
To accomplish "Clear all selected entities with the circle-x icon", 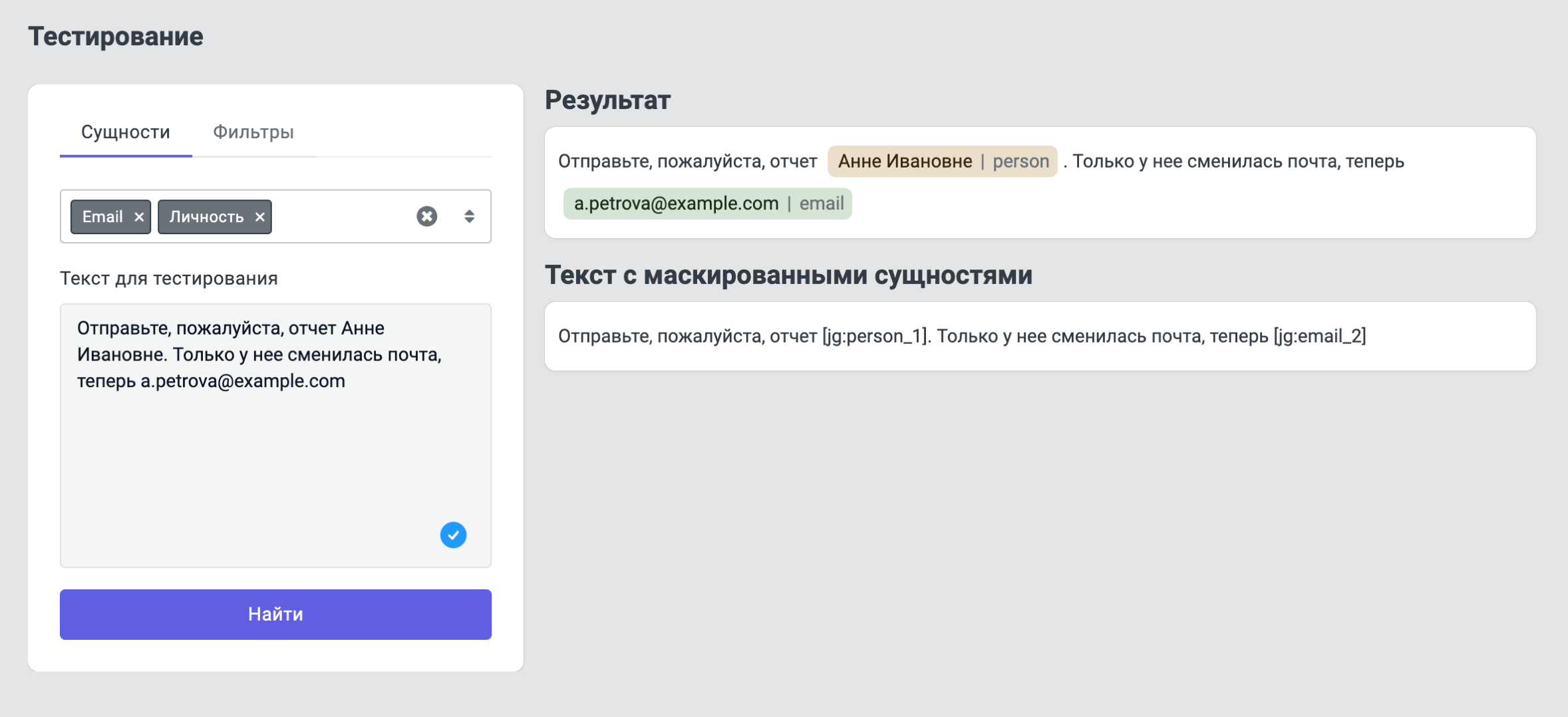I will point(426,216).
